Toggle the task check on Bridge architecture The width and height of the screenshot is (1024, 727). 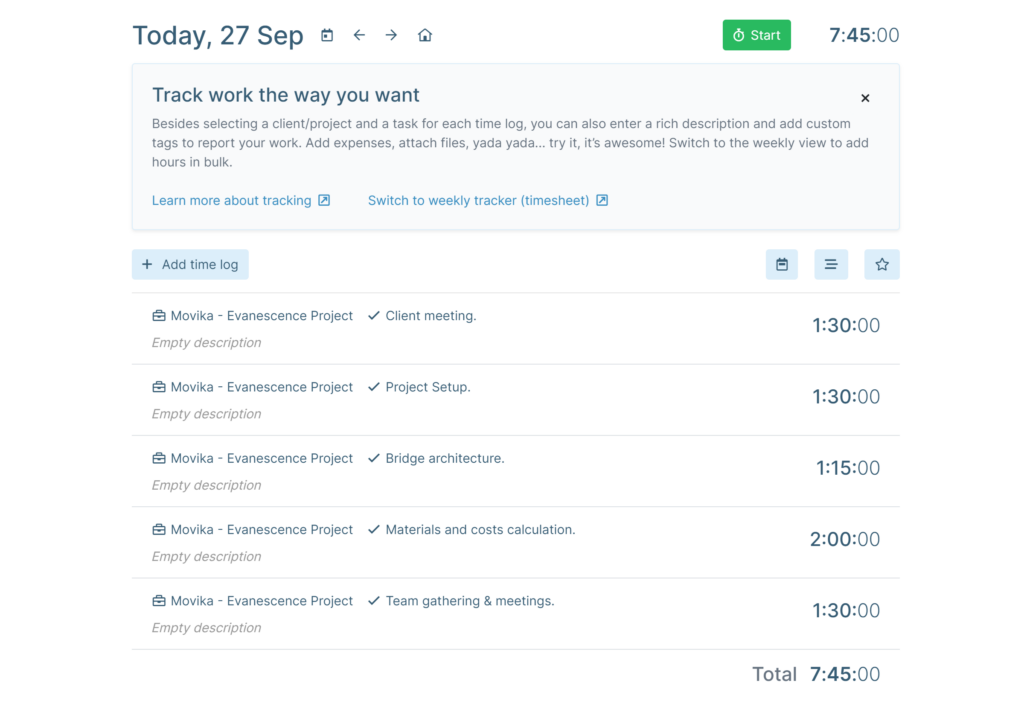(x=374, y=458)
